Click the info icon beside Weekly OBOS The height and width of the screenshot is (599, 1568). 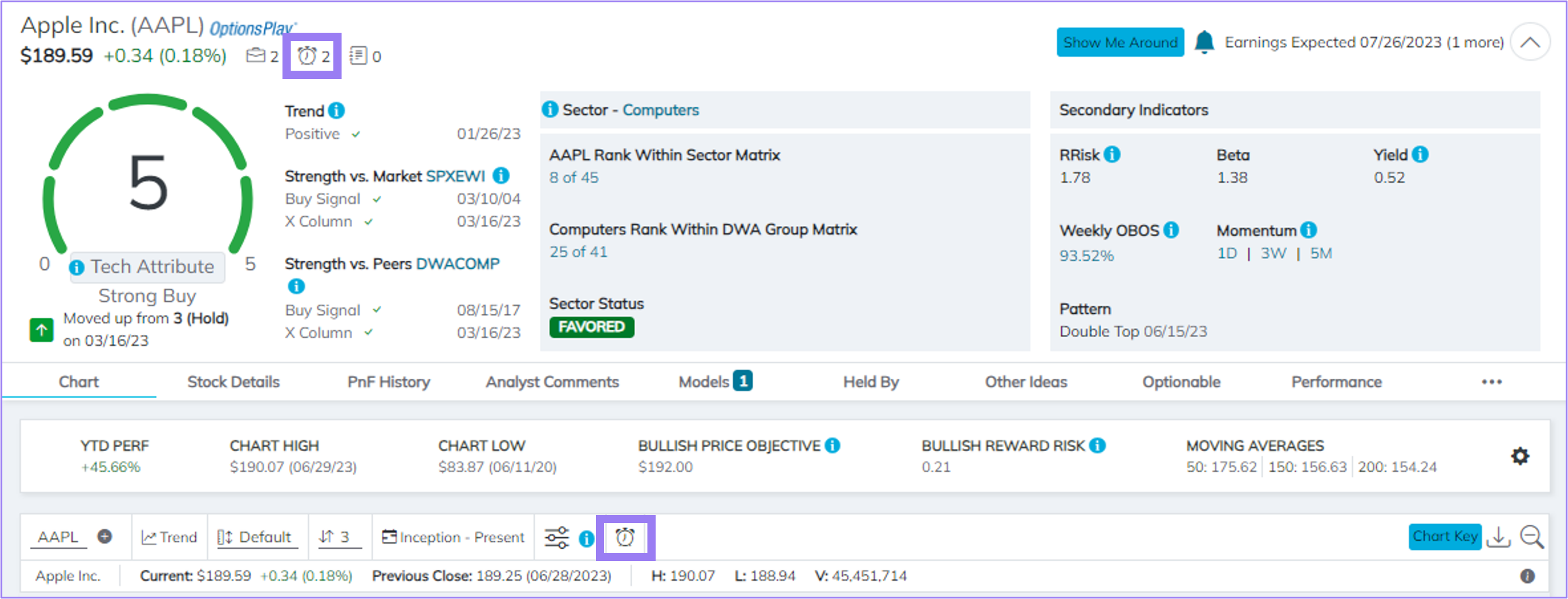coord(1170,230)
